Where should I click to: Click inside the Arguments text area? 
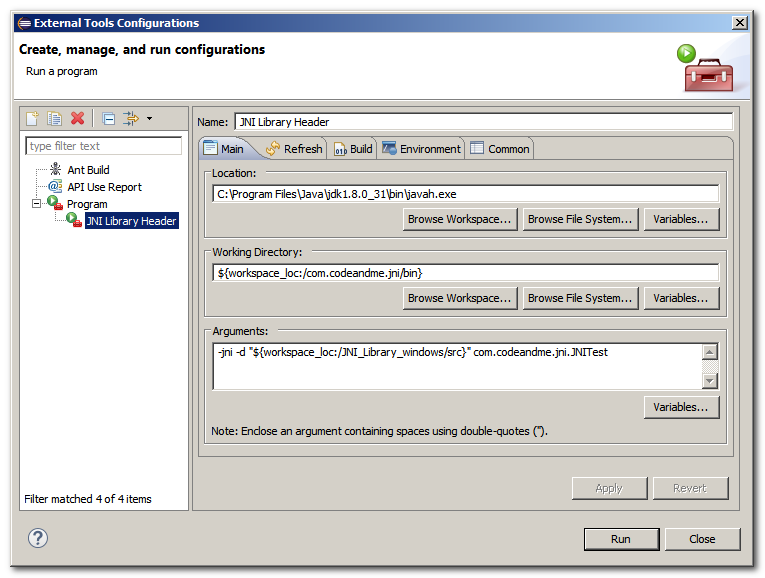pos(458,366)
